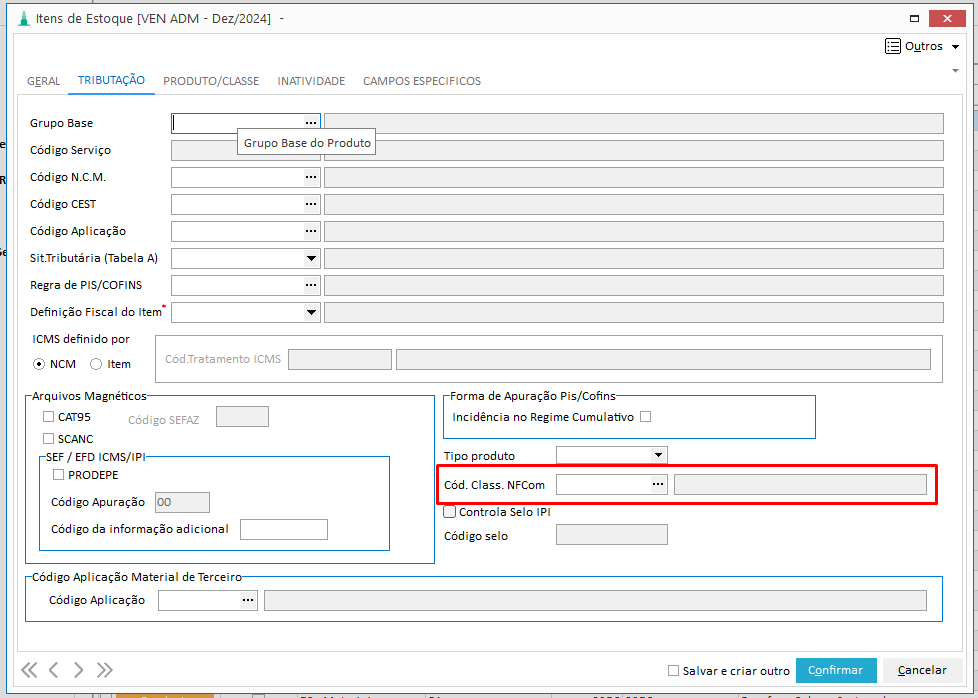Go to next record arrow

pyautogui.click(x=78, y=670)
